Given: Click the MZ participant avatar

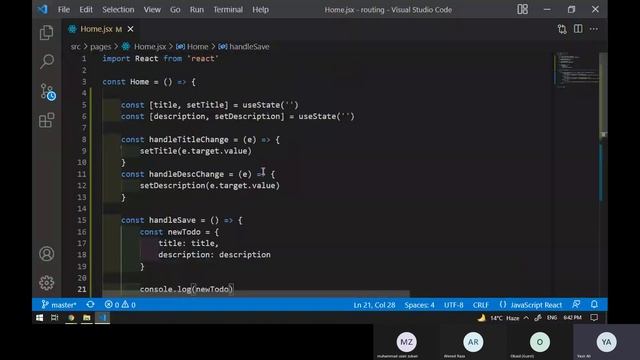Looking at the screenshot, I should [407, 342].
